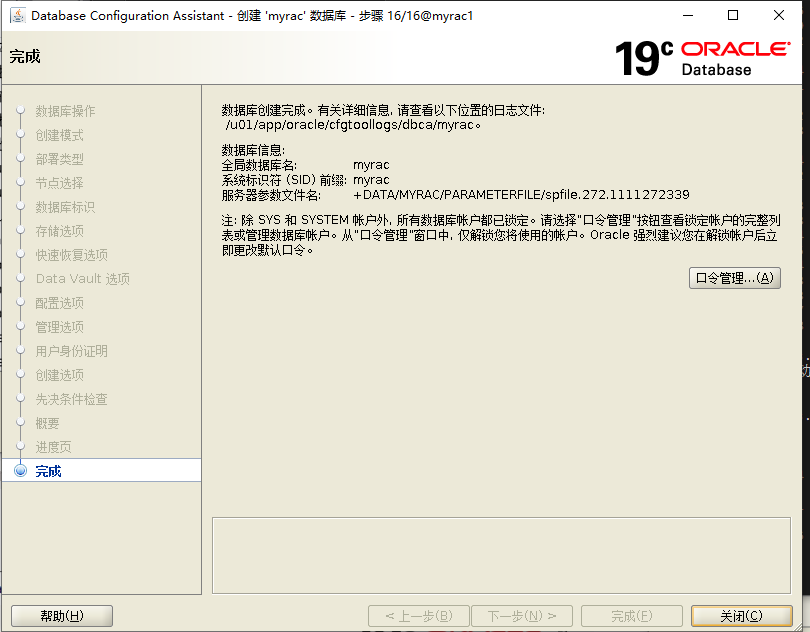Open 口令管理 to view locked accounts
The width and height of the screenshot is (810, 632).
tap(735, 278)
